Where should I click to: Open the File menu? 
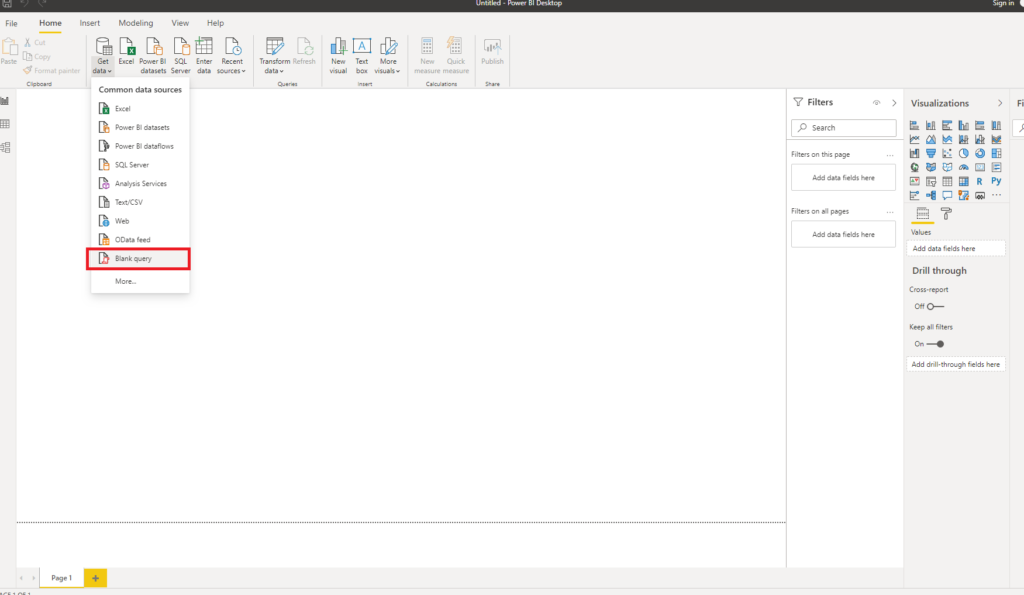12,23
